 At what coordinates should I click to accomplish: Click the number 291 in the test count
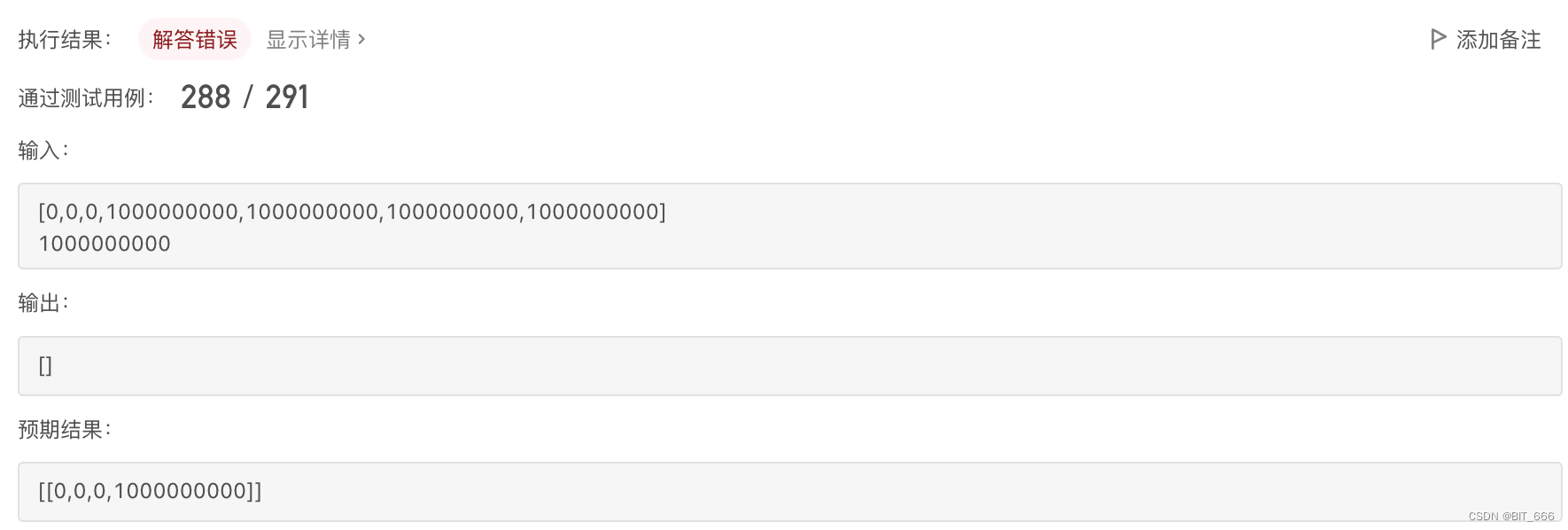(287, 97)
